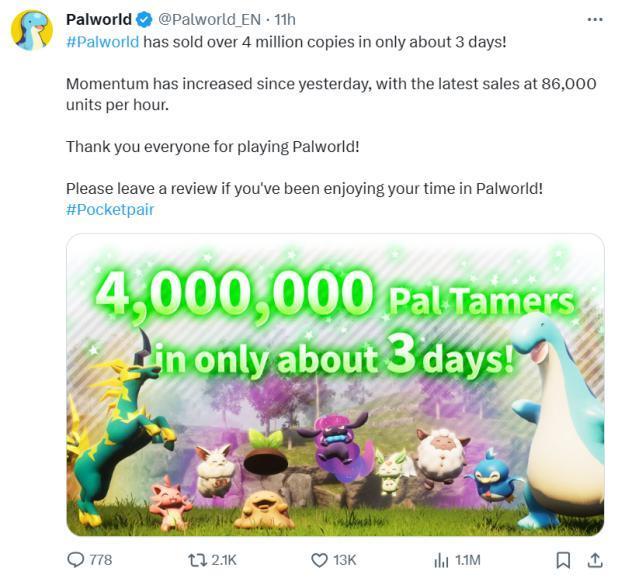Open the three-dot more options menu
Screen dimensions: 618x579
(595, 19)
